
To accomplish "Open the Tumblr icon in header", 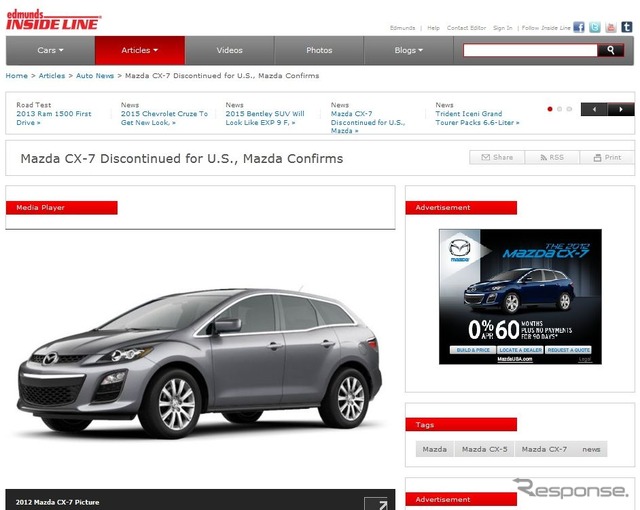I will coord(627,27).
